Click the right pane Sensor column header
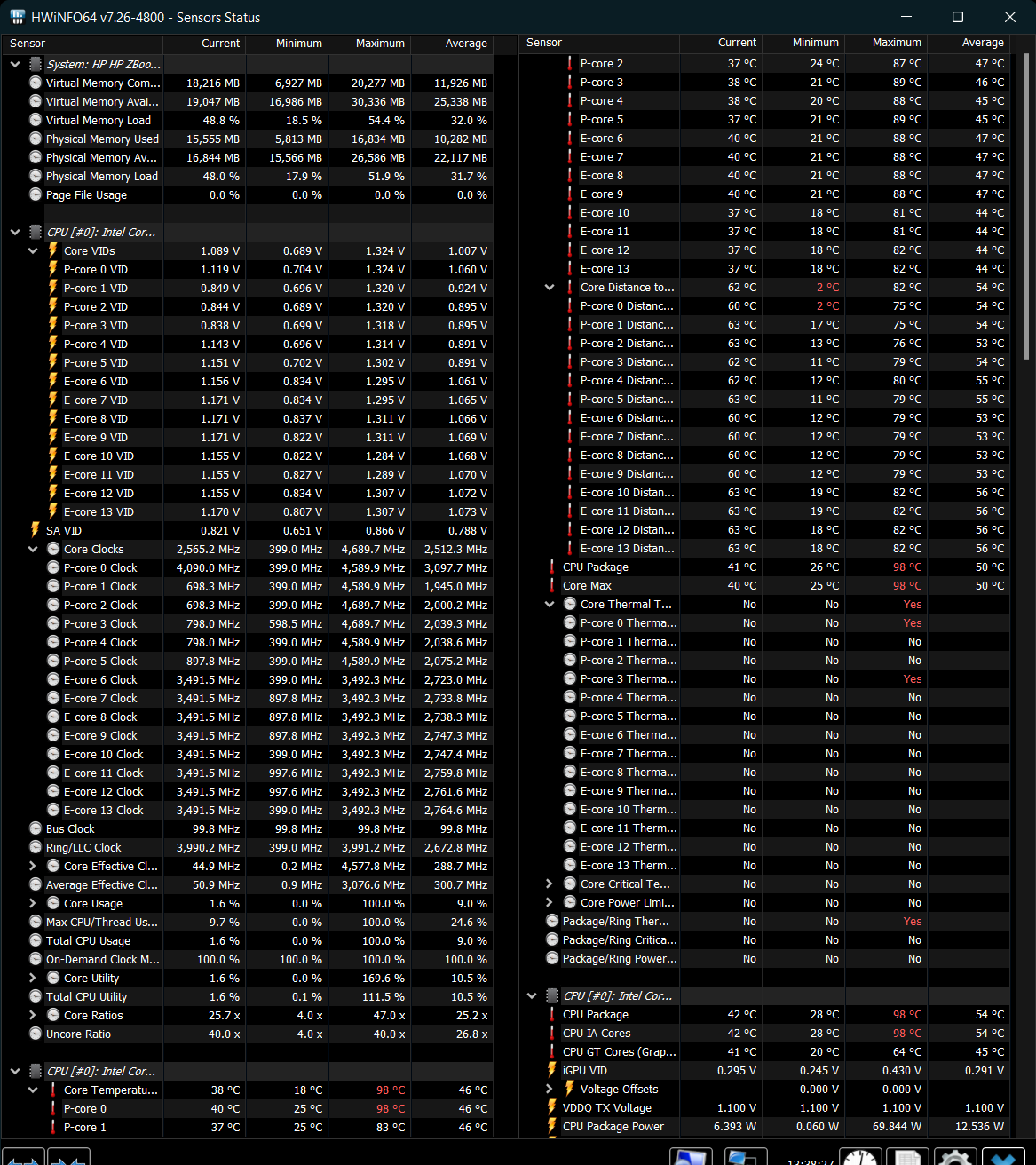Image resolution: width=1036 pixels, height=1165 pixels. click(599, 42)
